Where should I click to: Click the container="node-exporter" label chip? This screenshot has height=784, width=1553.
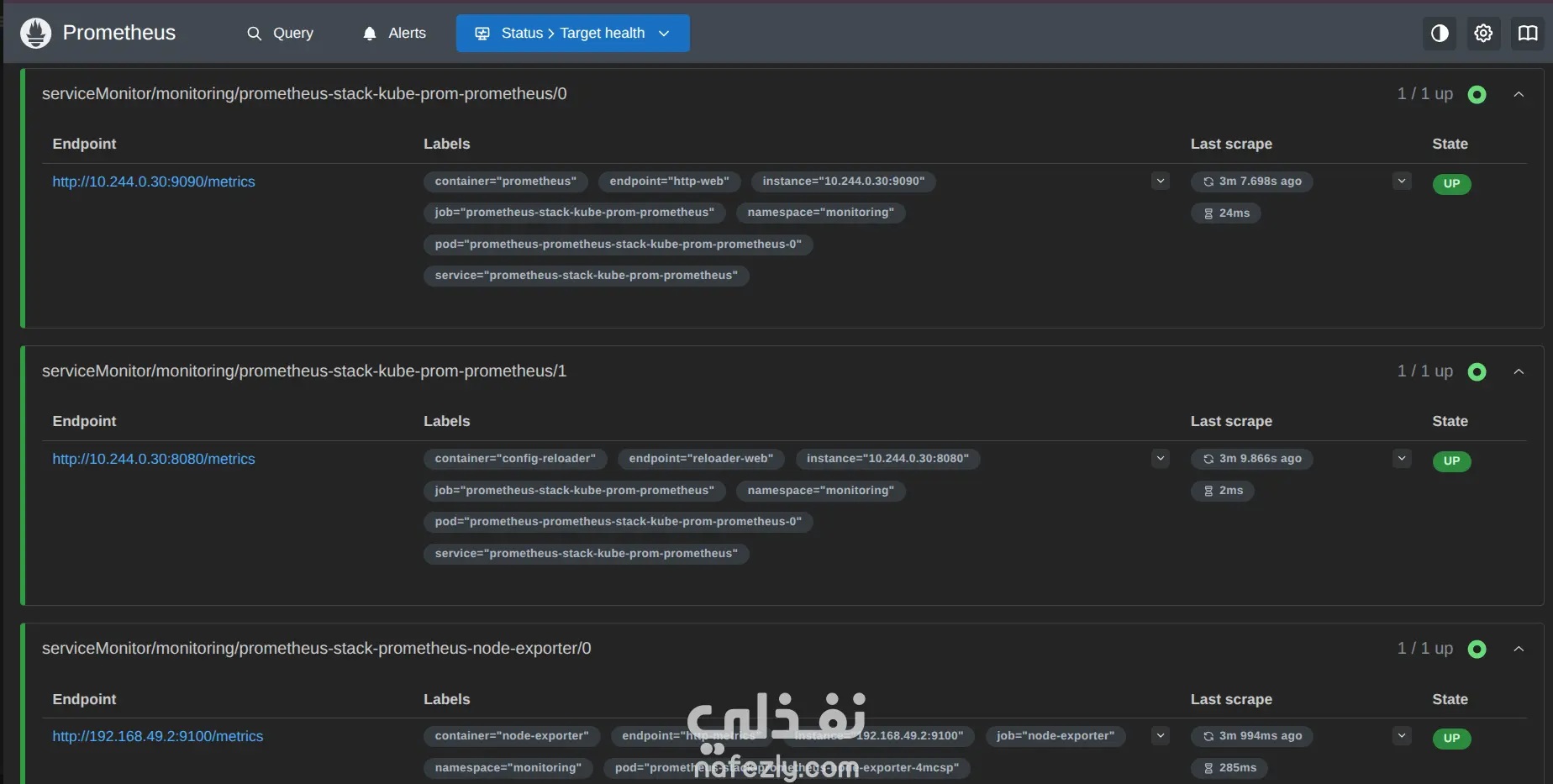click(x=512, y=736)
